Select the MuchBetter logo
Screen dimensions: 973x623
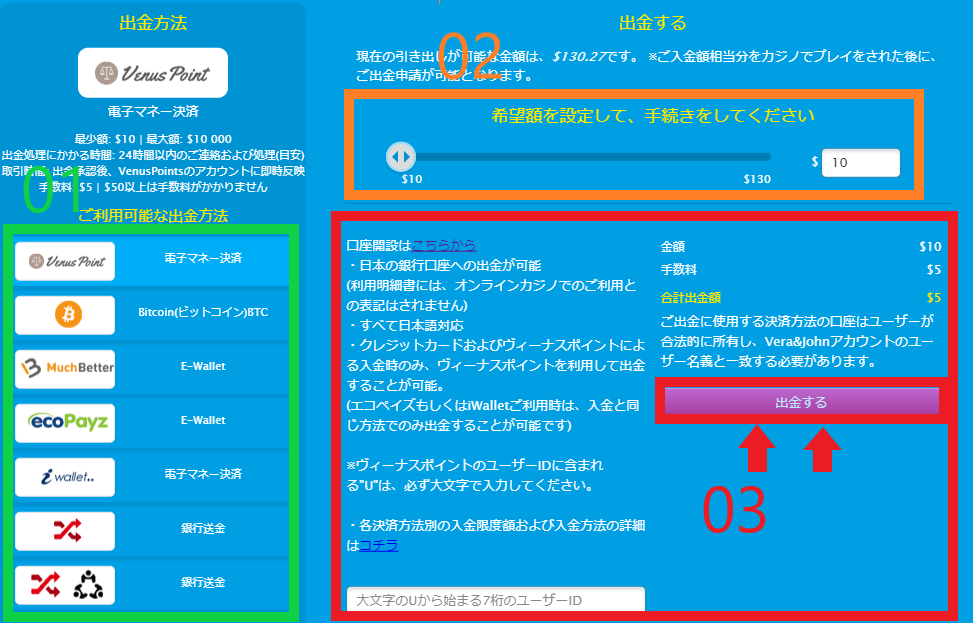pyautogui.click(x=65, y=369)
